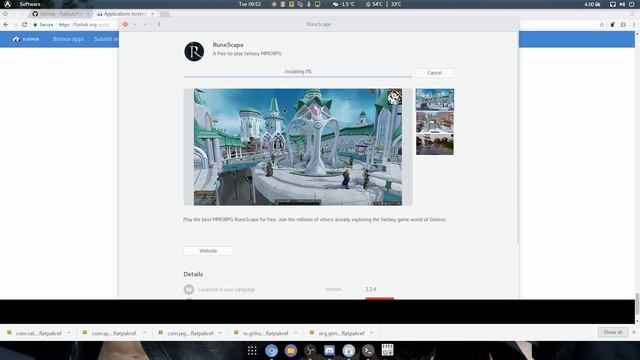
Task: Expand options for io.githu...flatpakref download
Action: (x=296, y=333)
